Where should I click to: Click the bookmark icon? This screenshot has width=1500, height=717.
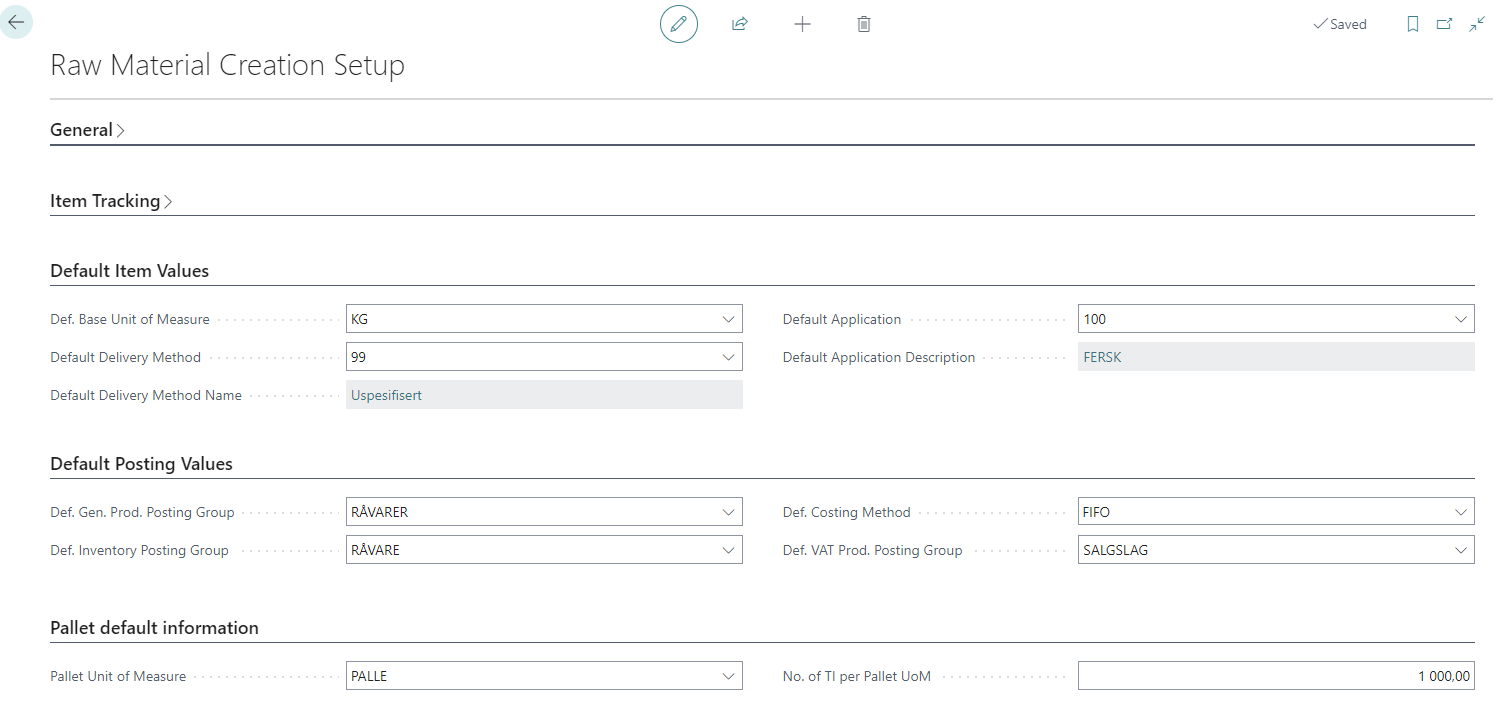coord(1412,24)
